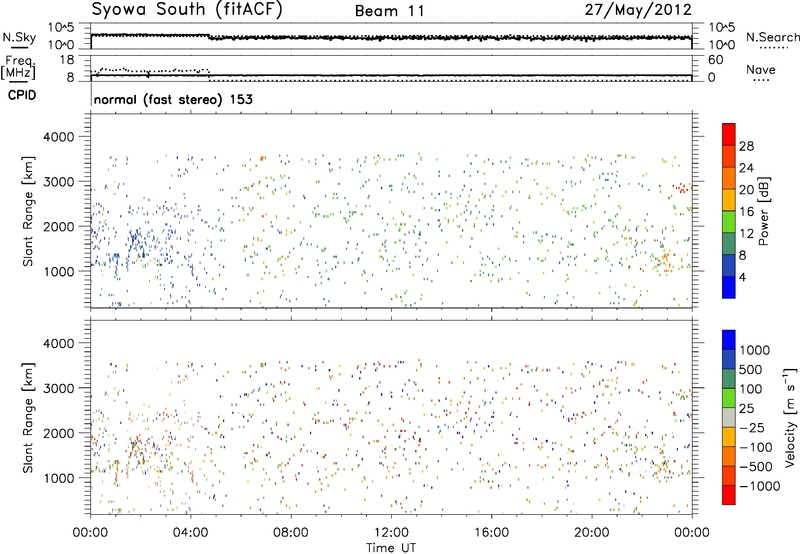Click the 500 velocity colorbar label
The image size is (800, 554).
751,369
